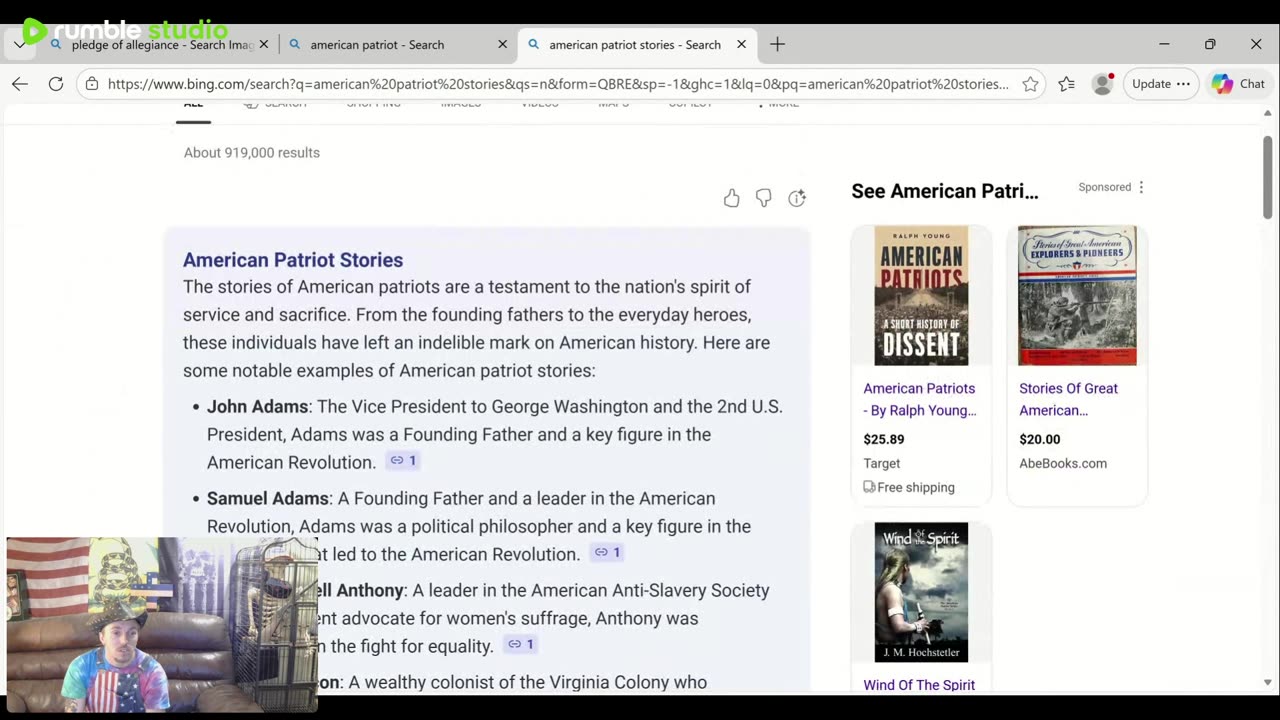The width and height of the screenshot is (1280, 720).
Task: Give the answer a thumbs down
Action: [x=763, y=198]
